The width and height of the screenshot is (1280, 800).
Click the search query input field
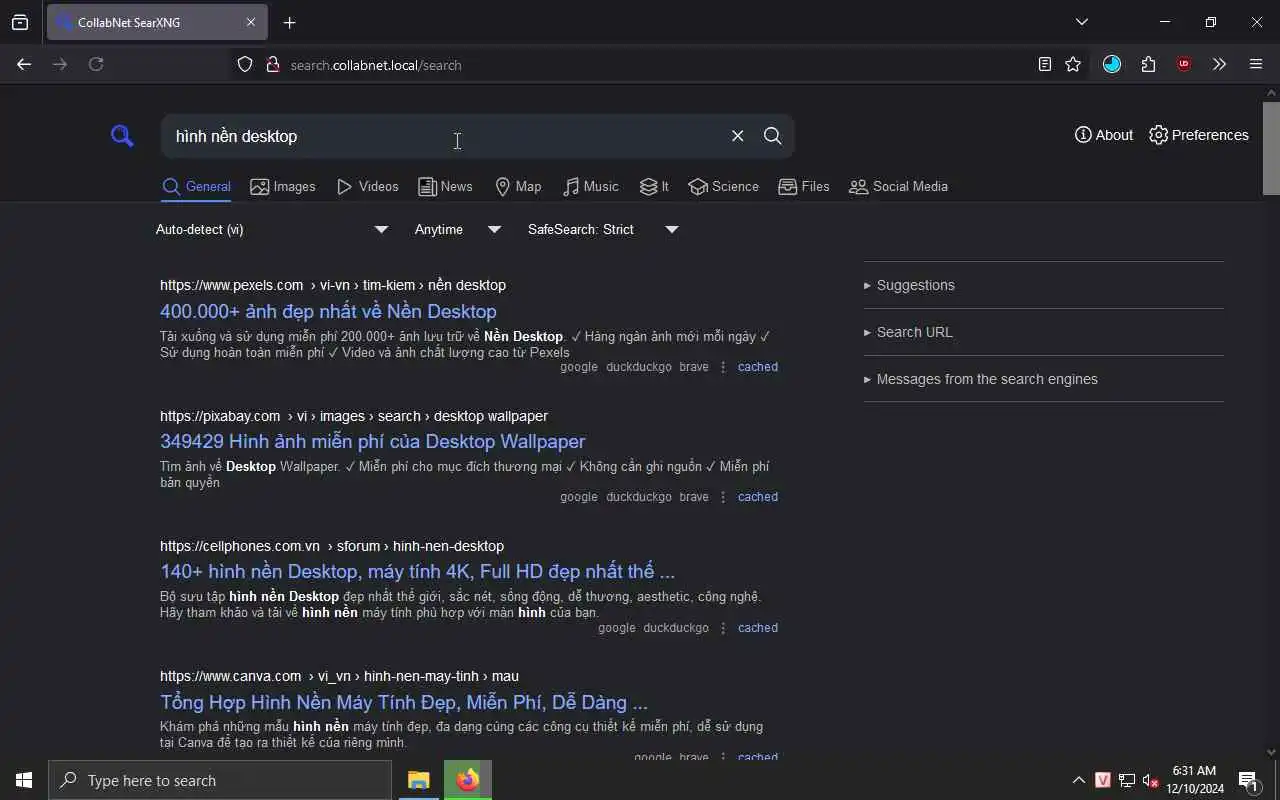pyautogui.click(x=445, y=136)
